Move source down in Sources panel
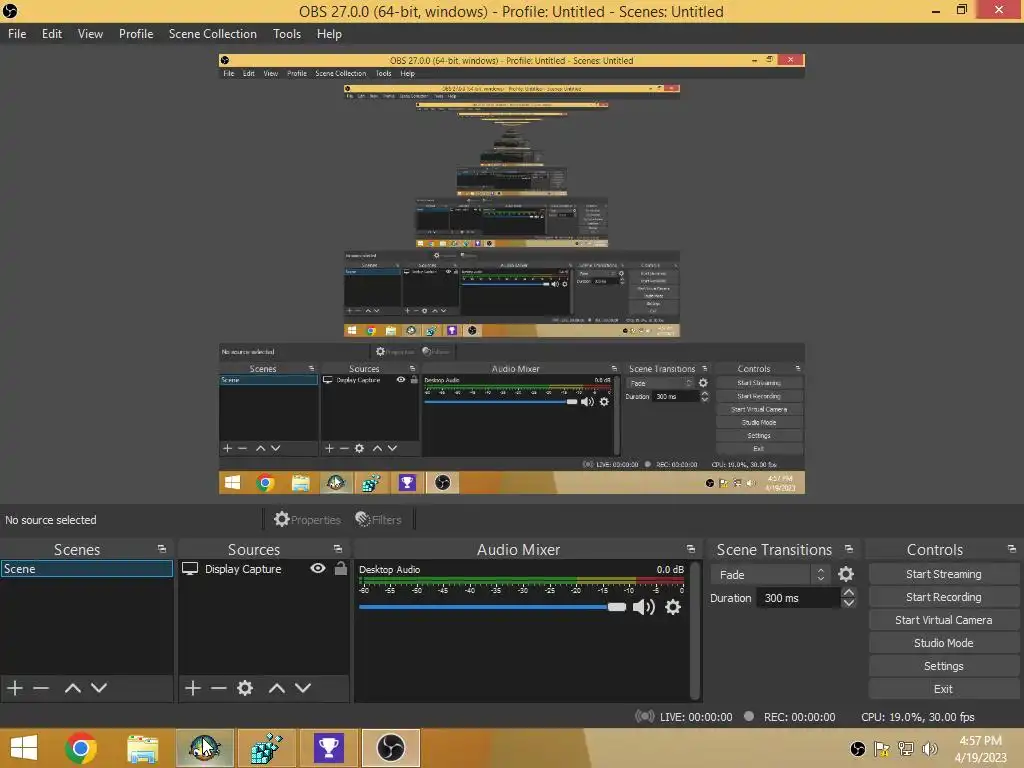The height and width of the screenshot is (768, 1024). pyautogui.click(x=302, y=688)
